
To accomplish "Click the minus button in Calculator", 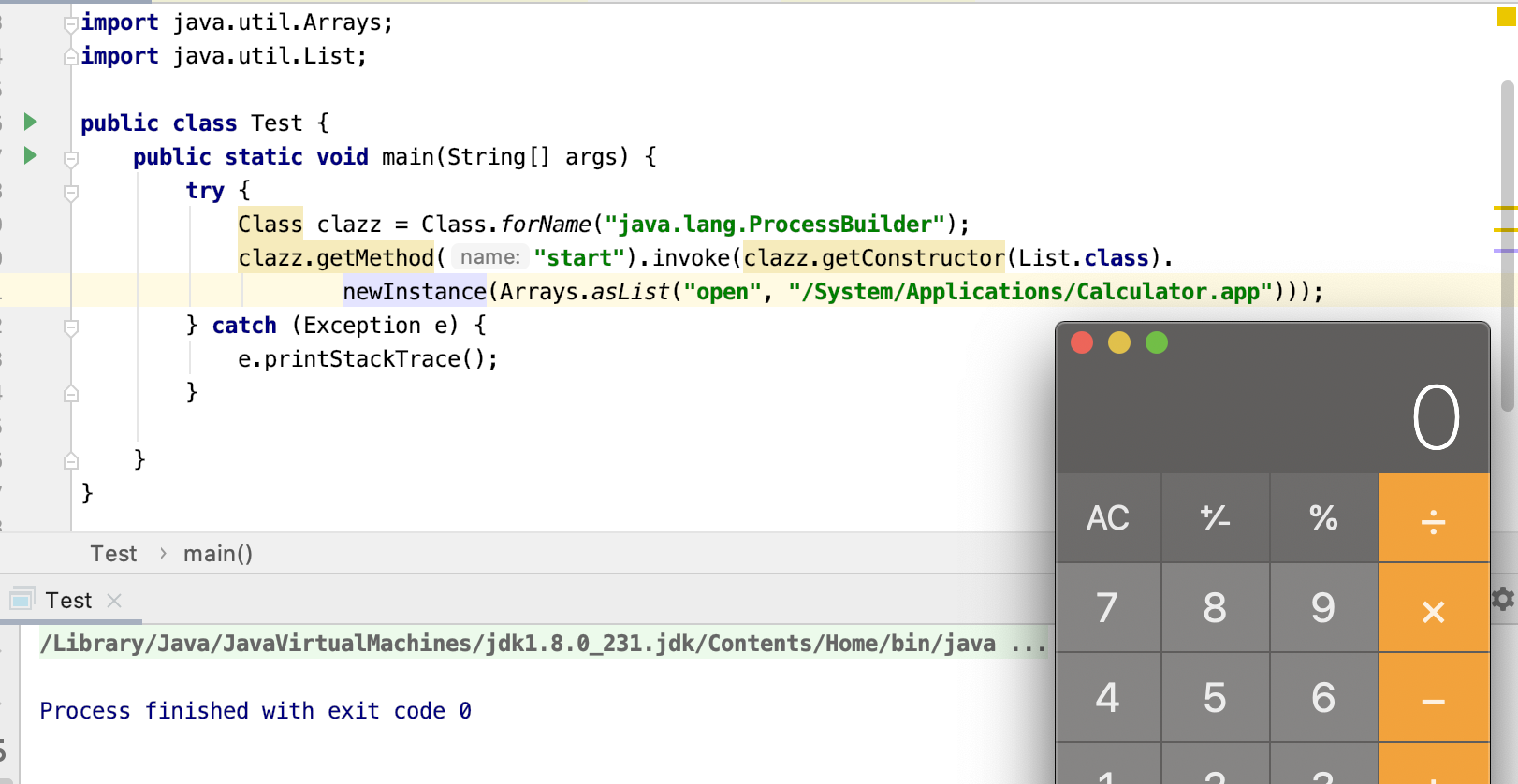I will tap(1434, 698).
